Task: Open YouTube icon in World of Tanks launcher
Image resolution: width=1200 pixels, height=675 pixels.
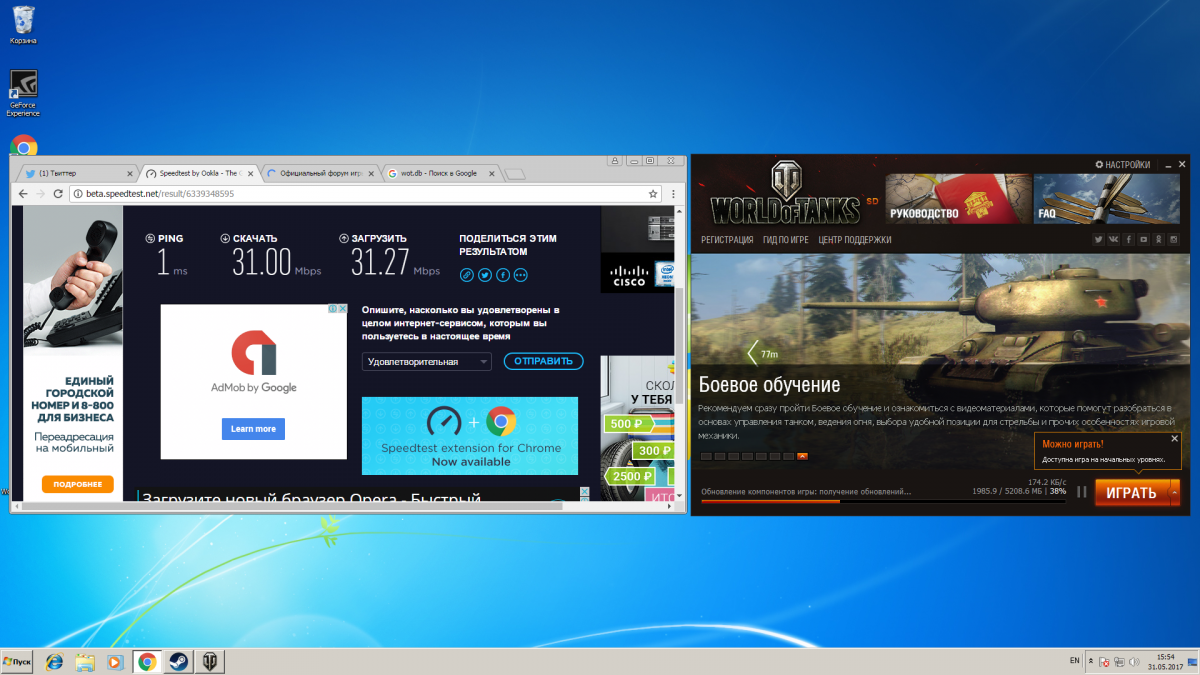Action: (1144, 239)
